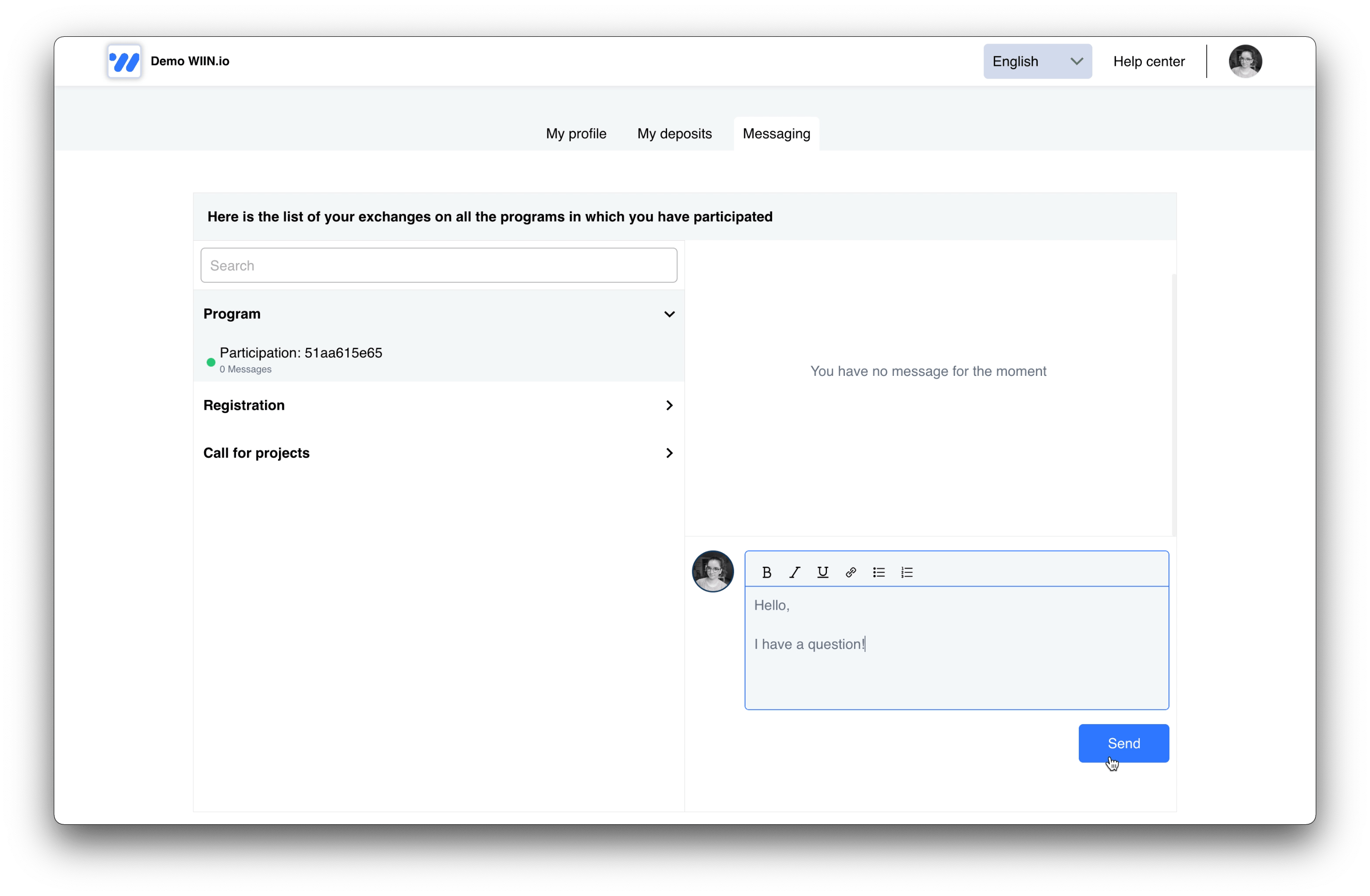
Task: Open the English language dropdown
Action: 1037,62
